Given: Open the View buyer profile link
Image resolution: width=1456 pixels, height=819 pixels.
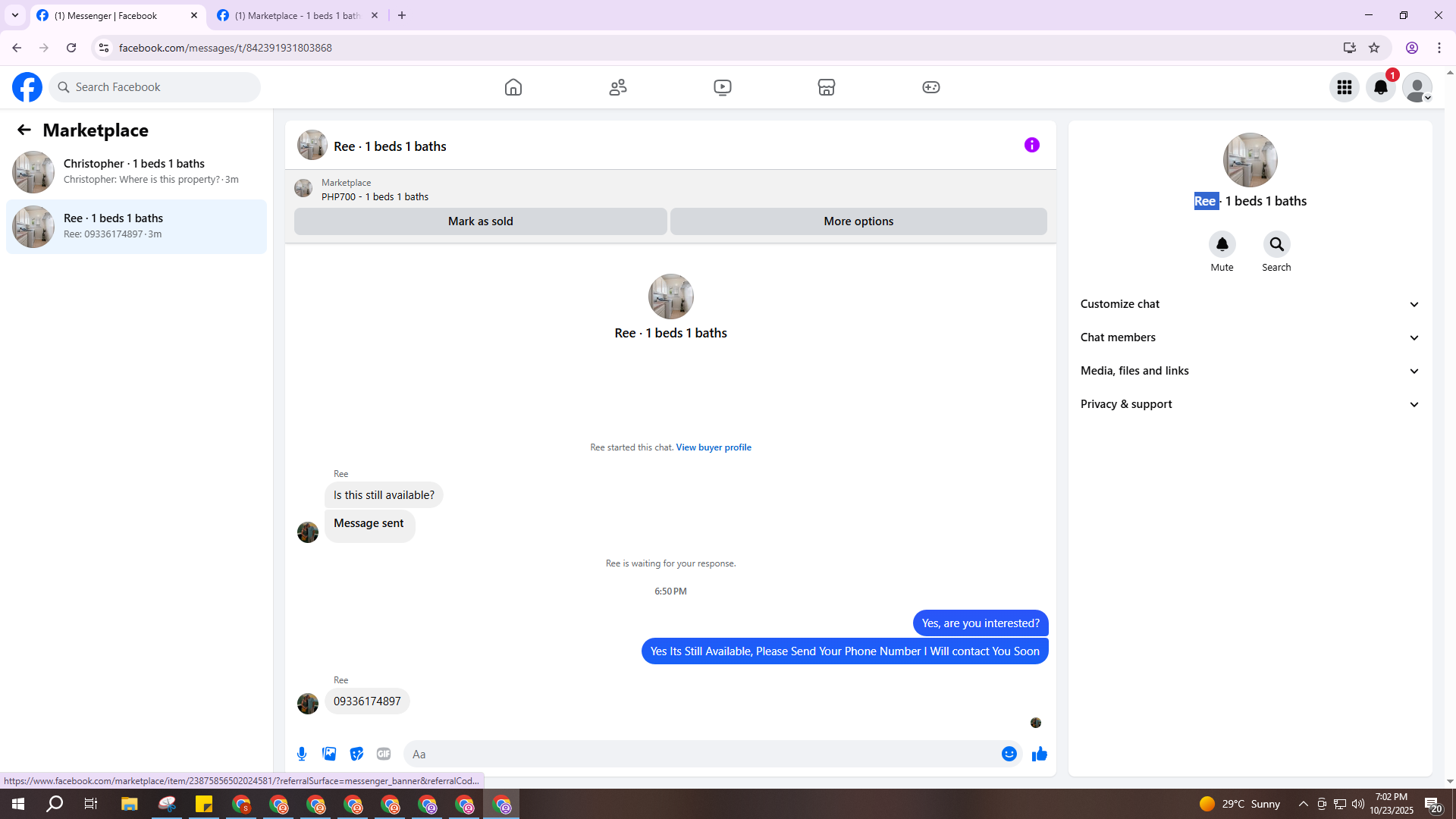Looking at the screenshot, I should pos(713,447).
